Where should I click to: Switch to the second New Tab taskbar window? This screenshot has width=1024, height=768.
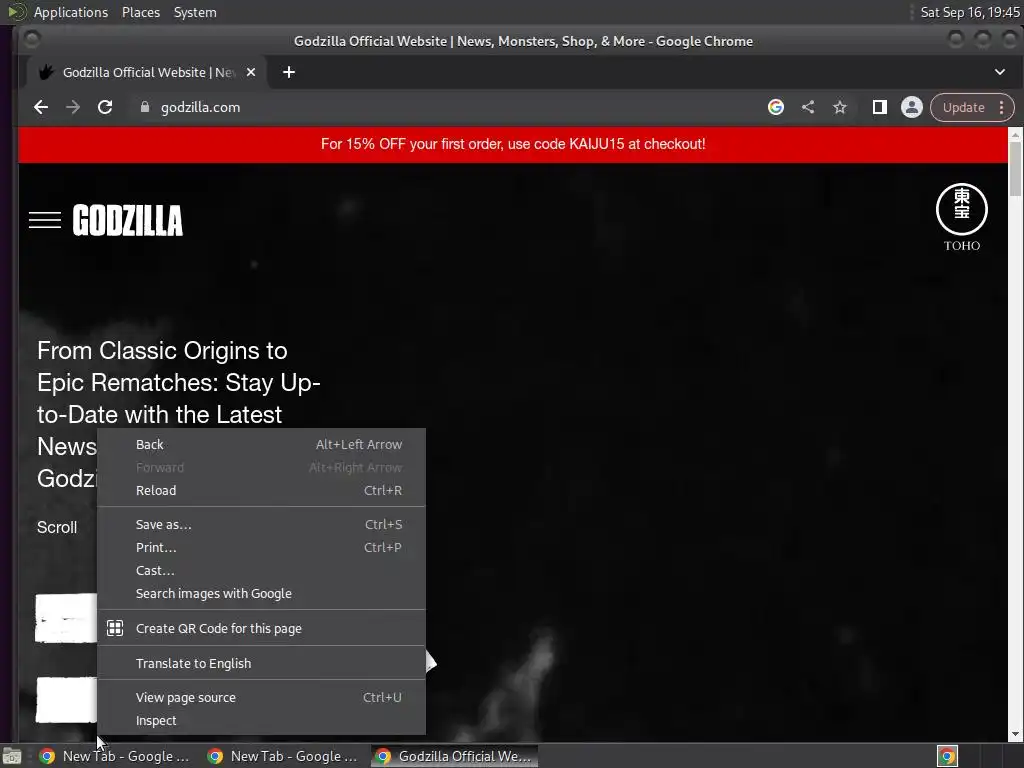tap(283, 756)
